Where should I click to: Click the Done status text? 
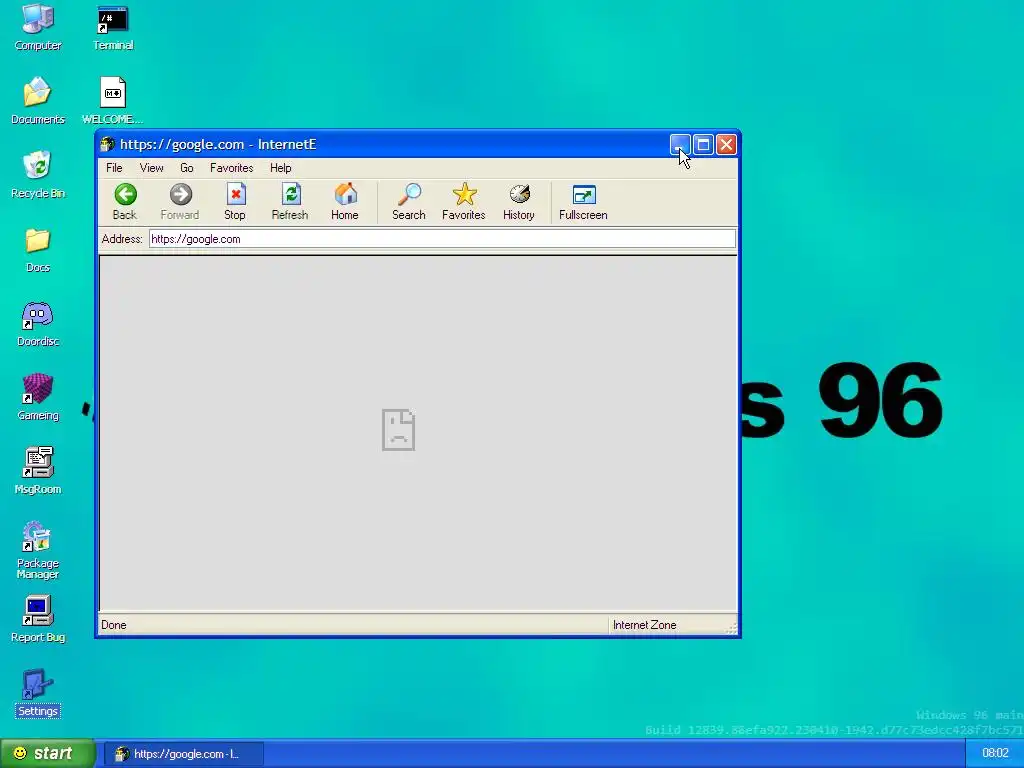click(114, 625)
